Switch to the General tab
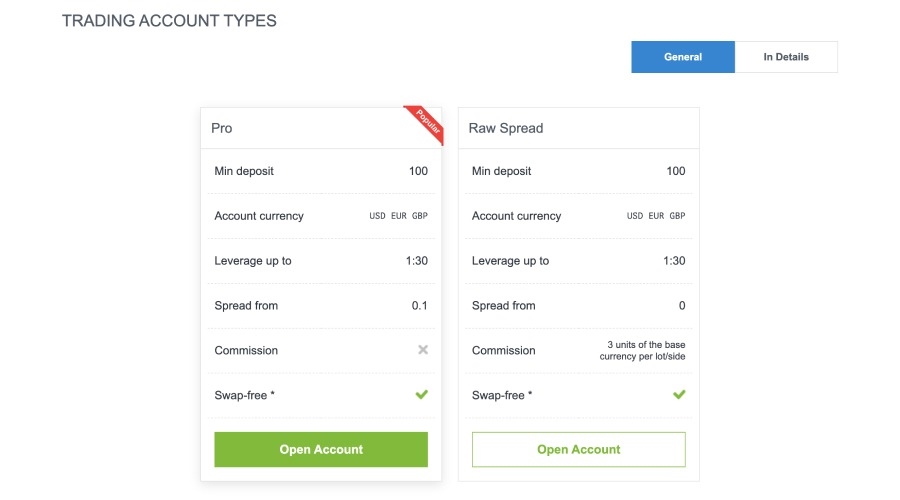This screenshot has height=500, width=900. [x=683, y=57]
